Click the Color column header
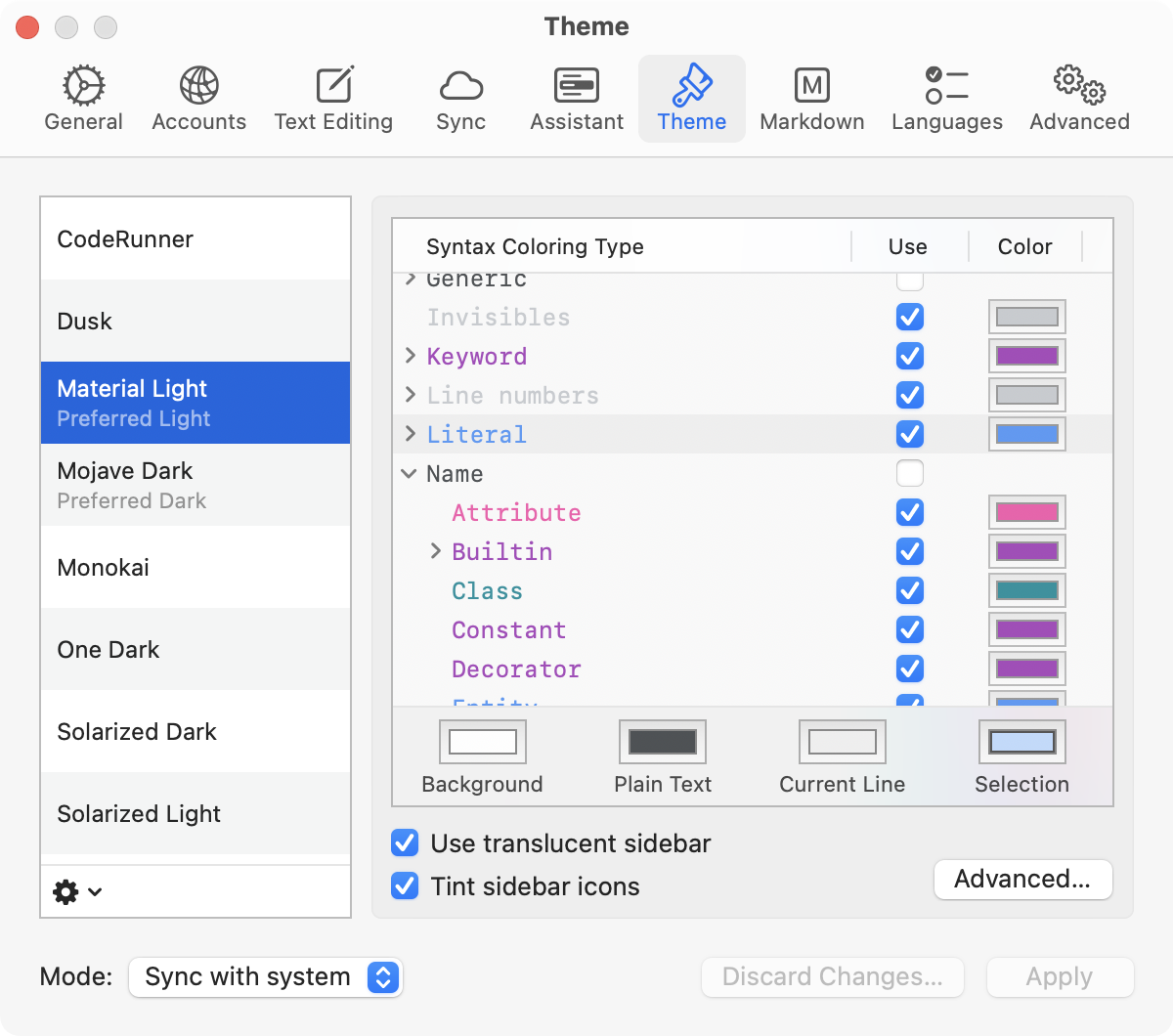This screenshot has height=1036, width=1173. (x=1025, y=246)
